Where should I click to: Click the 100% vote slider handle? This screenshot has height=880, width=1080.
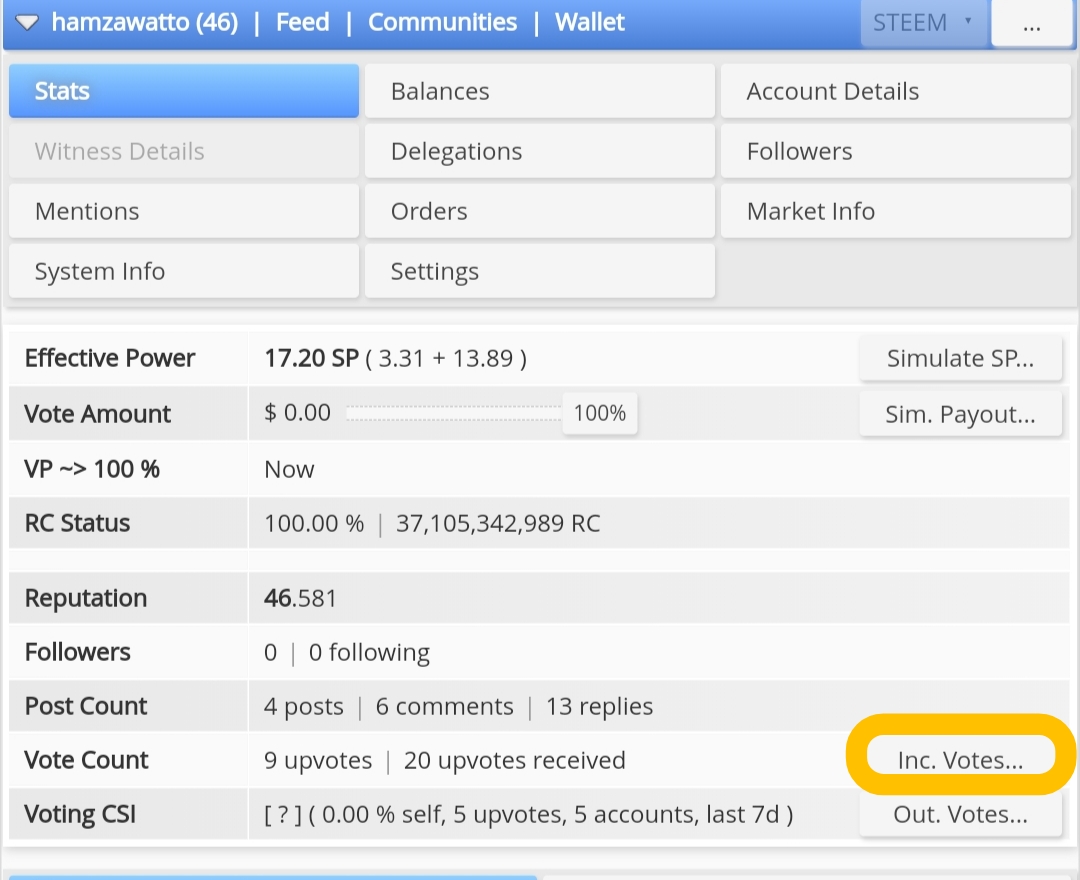[x=600, y=413]
